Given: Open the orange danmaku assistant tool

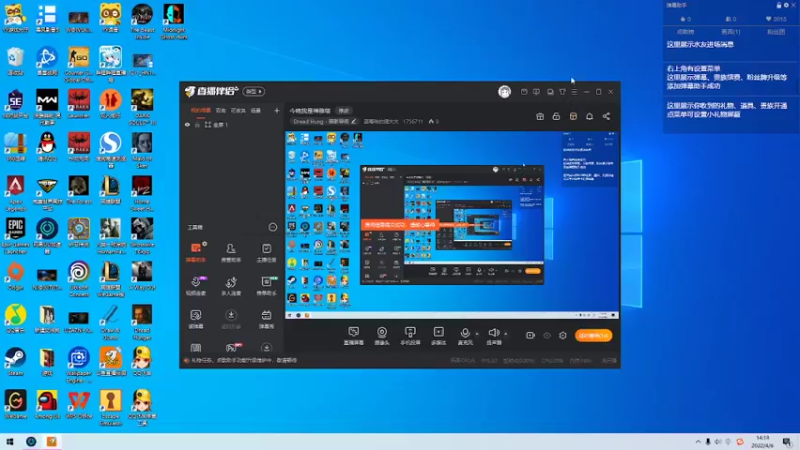Looking at the screenshot, I should pyautogui.click(x=196, y=252).
